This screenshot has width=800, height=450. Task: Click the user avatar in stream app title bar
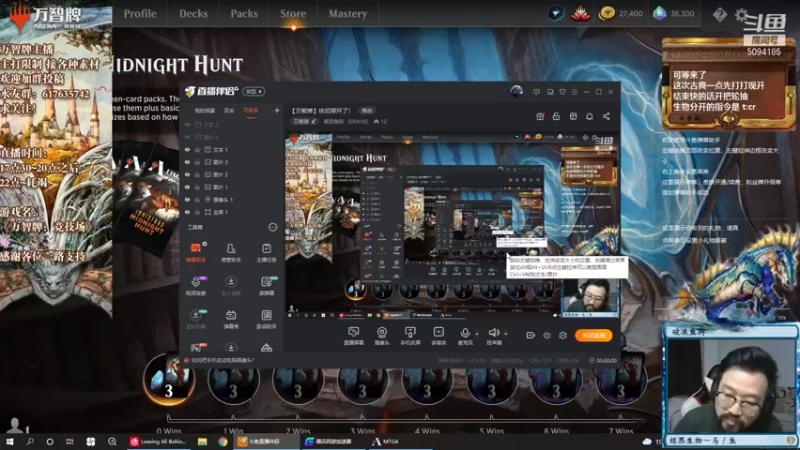(x=516, y=91)
